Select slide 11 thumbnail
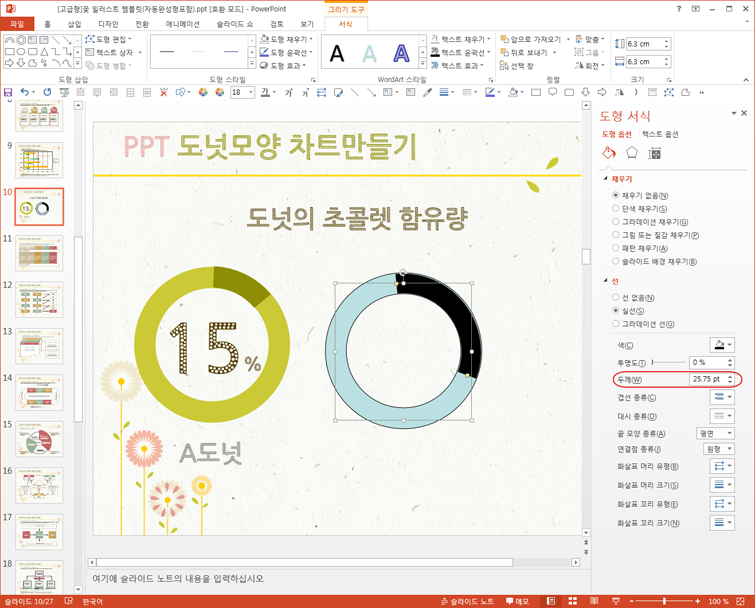 [39, 253]
